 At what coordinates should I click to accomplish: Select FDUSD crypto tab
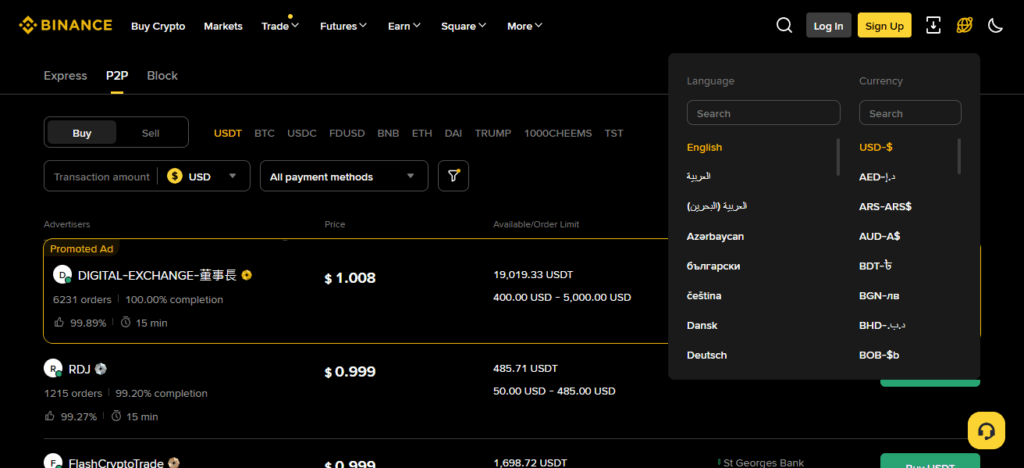tap(347, 133)
